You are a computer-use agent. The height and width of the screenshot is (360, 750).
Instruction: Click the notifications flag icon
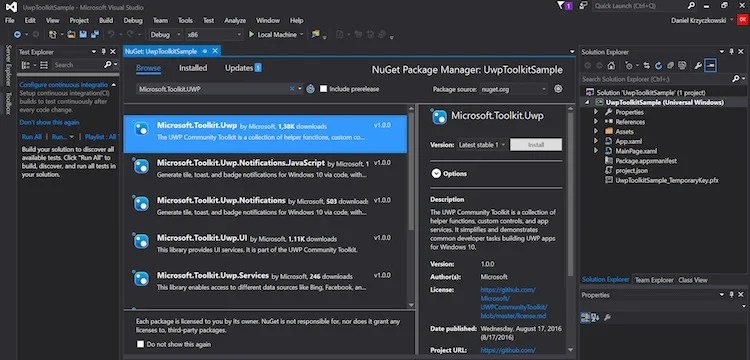coord(561,6)
